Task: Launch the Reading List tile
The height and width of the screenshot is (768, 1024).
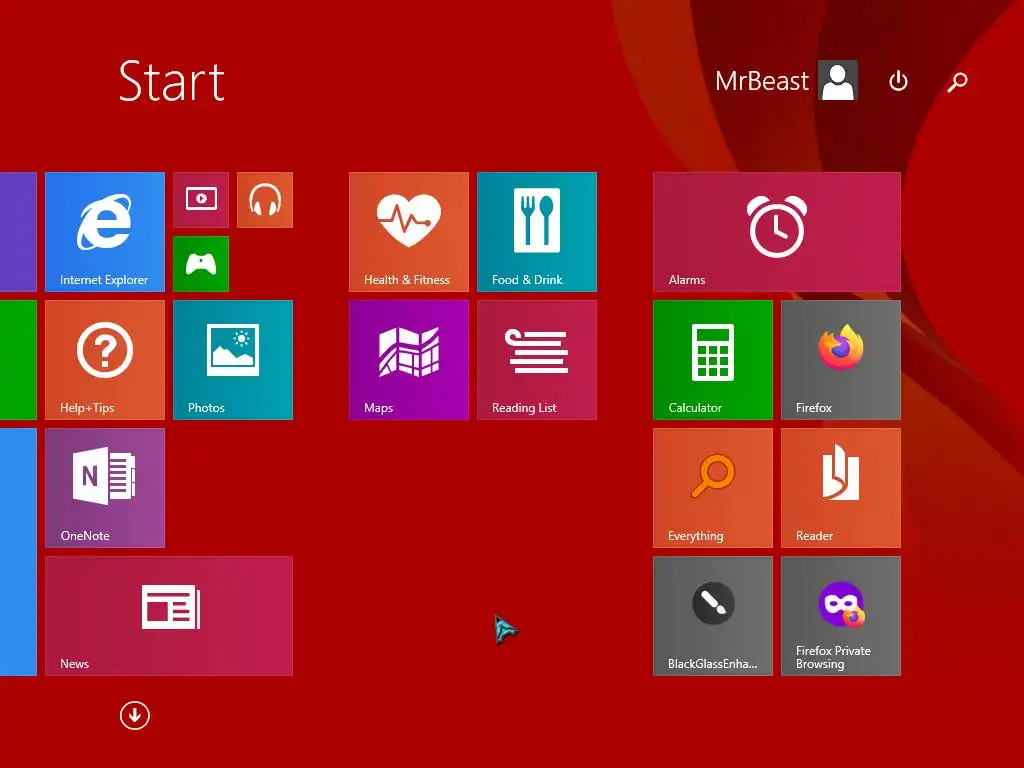Action: (537, 360)
